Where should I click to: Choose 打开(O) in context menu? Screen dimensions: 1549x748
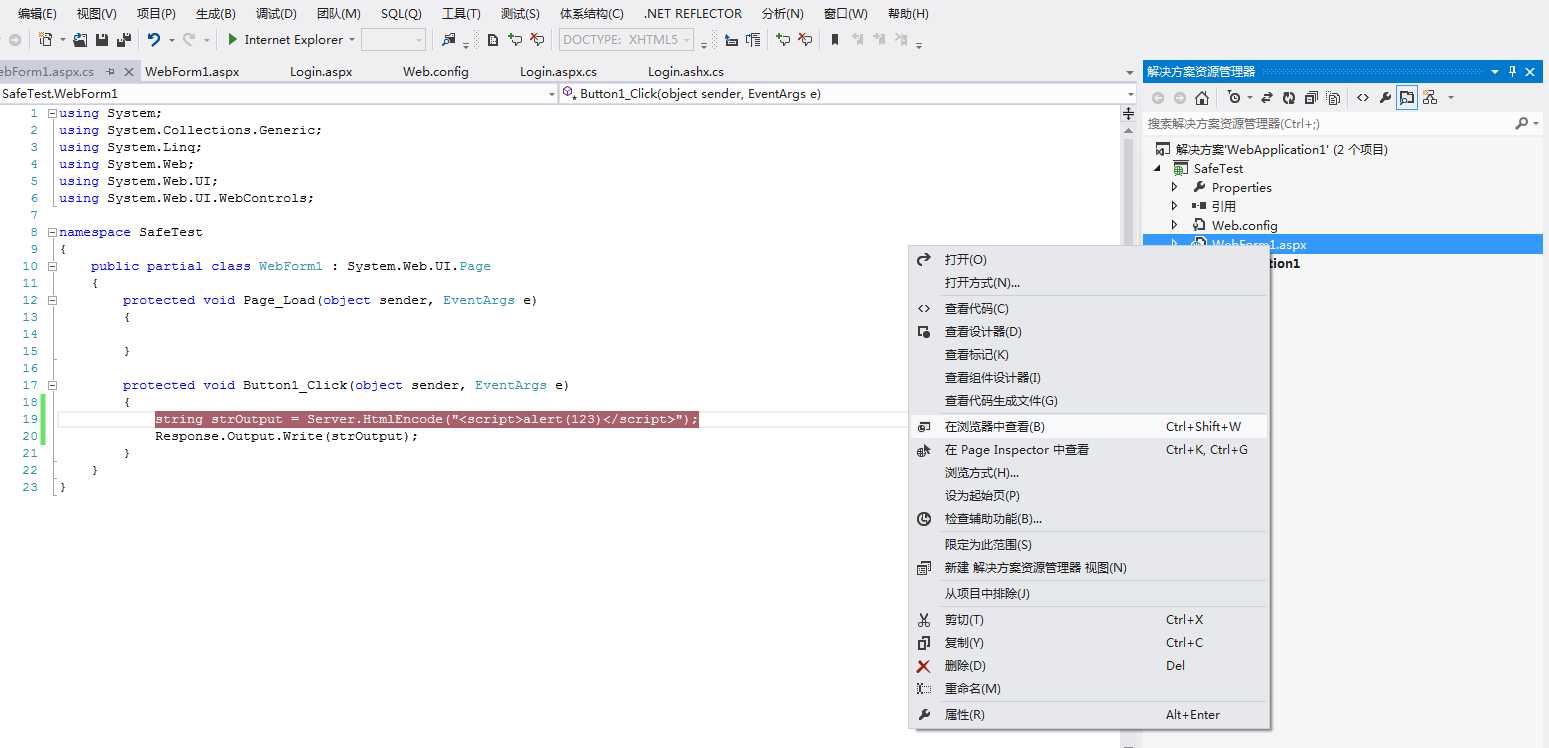(x=1089, y=259)
